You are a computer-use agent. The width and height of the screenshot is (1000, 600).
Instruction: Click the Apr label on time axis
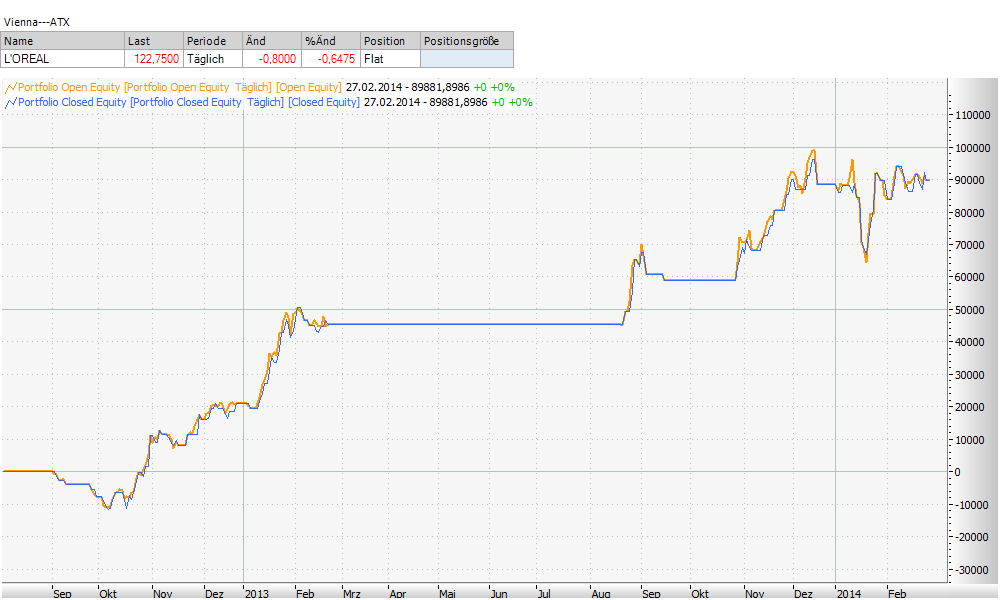(398, 594)
